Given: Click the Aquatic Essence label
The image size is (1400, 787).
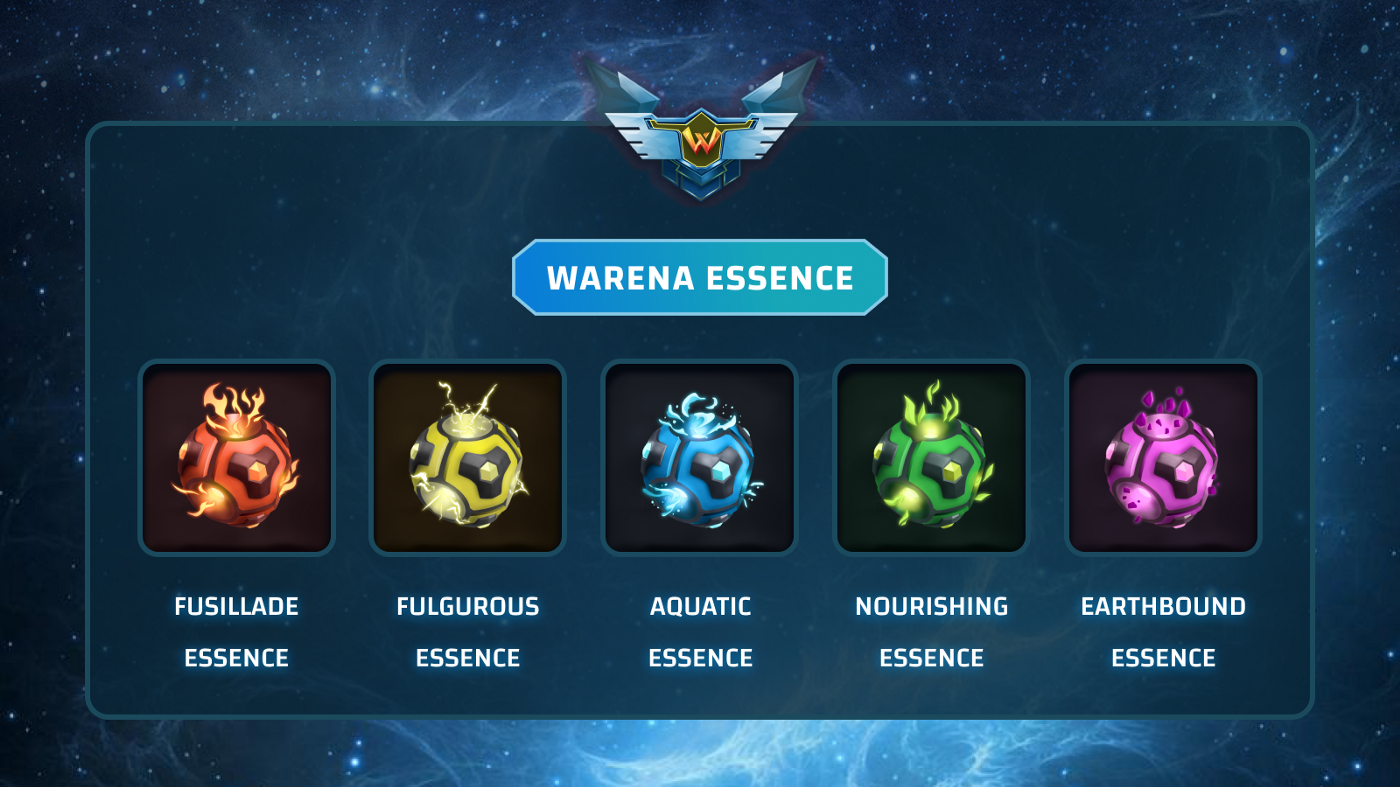Looking at the screenshot, I should tap(700, 632).
